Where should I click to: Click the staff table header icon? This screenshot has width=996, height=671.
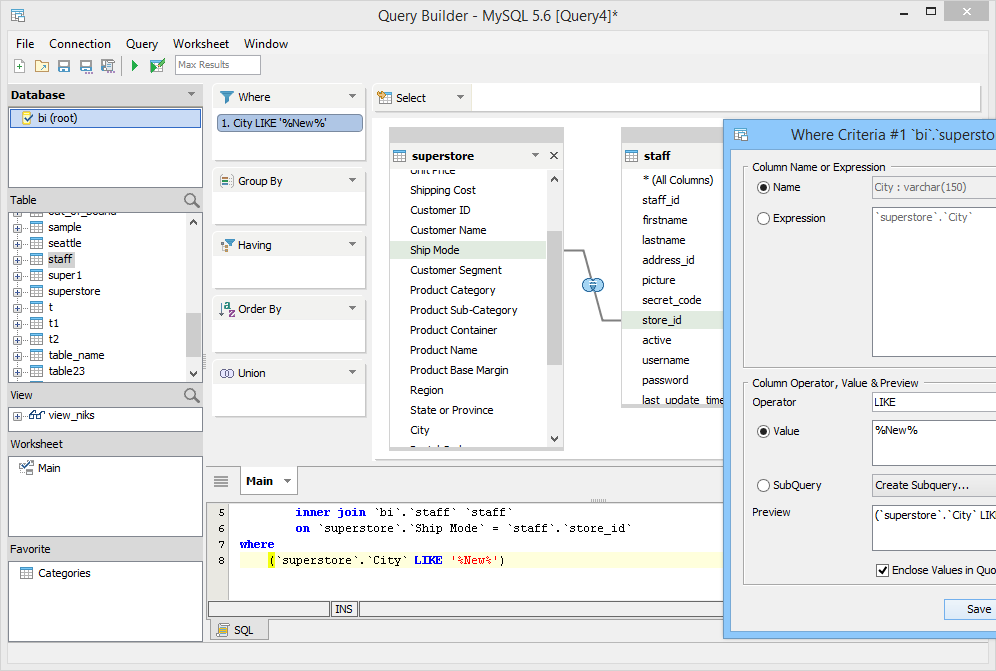click(631, 156)
